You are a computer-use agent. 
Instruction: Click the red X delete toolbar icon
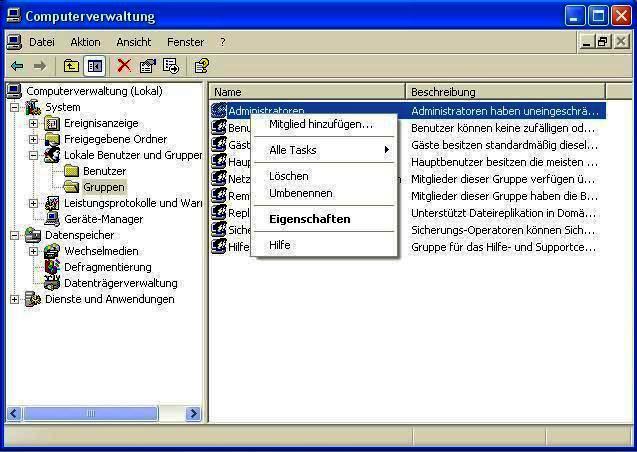(124, 65)
